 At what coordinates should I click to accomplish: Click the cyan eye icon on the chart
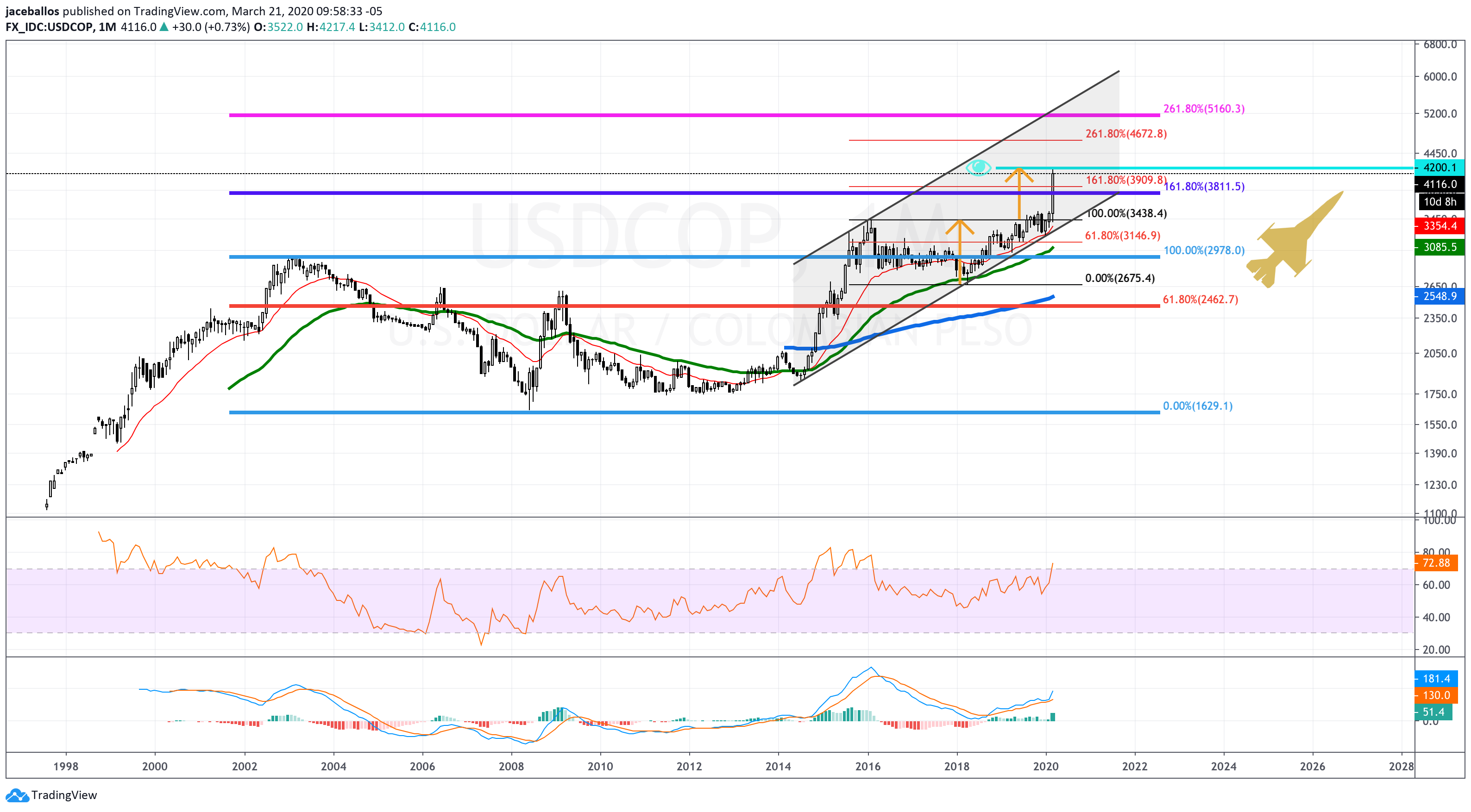(x=978, y=167)
